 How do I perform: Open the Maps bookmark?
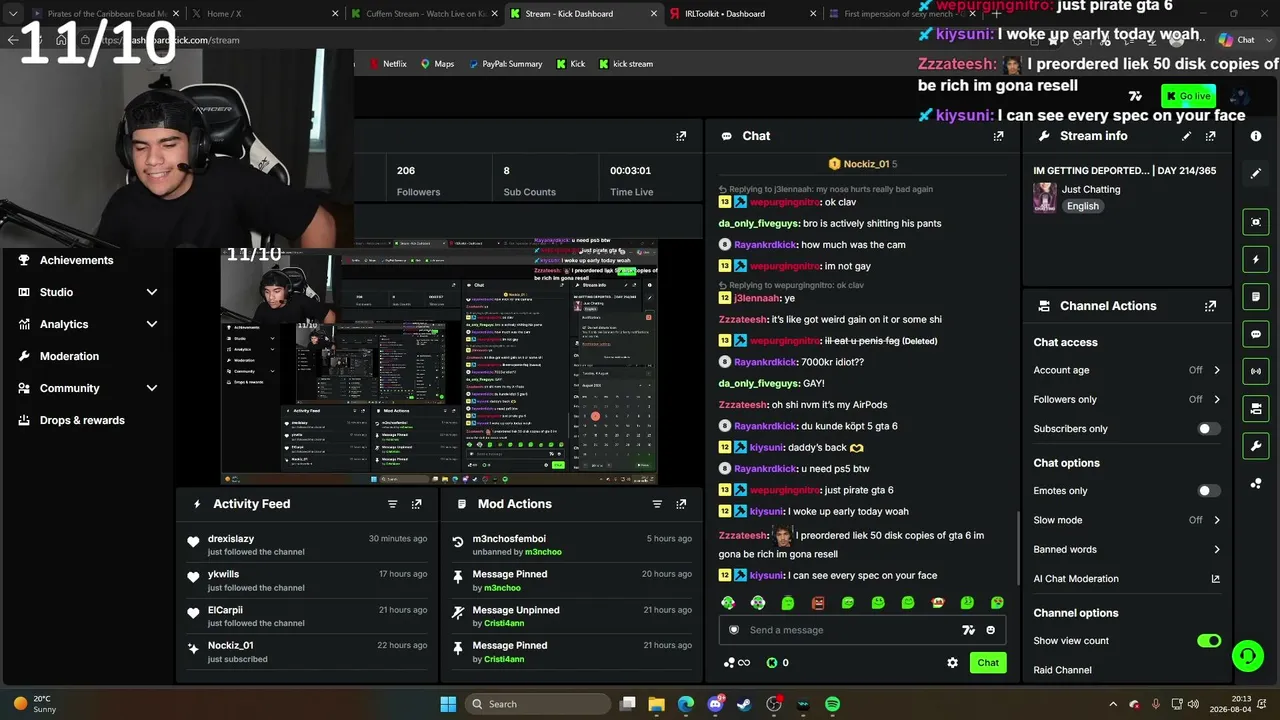[x=437, y=64]
